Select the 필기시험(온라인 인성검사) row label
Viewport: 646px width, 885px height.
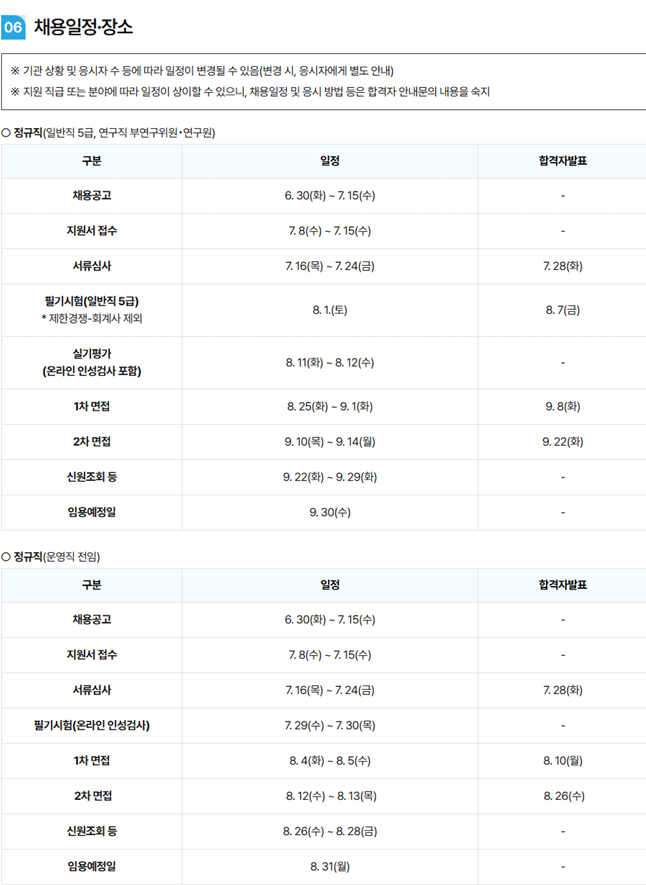click(x=91, y=725)
